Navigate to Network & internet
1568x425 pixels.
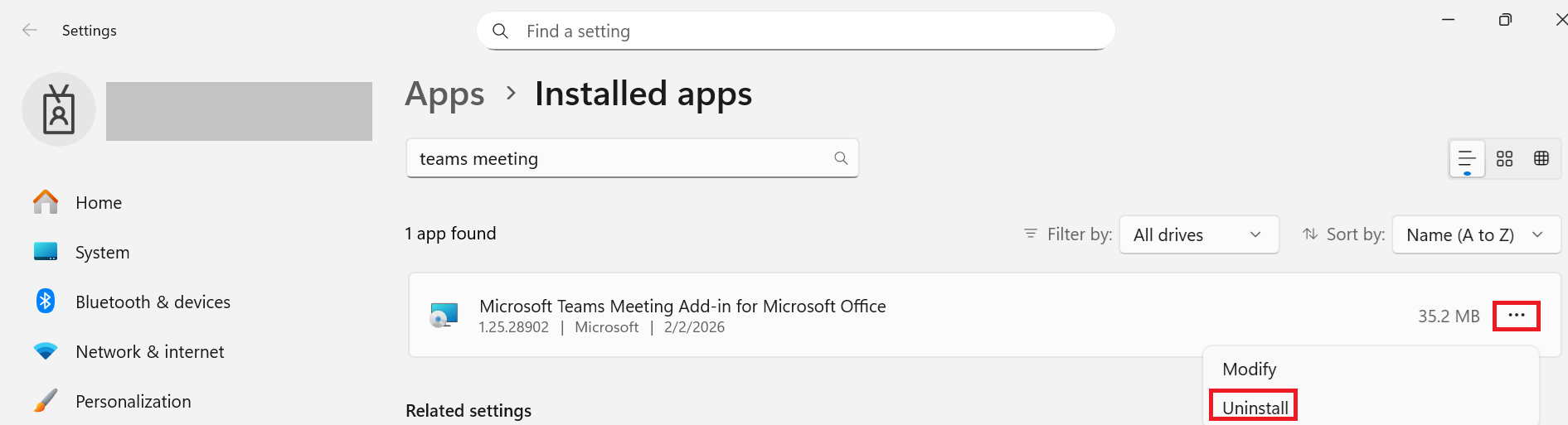click(x=149, y=352)
